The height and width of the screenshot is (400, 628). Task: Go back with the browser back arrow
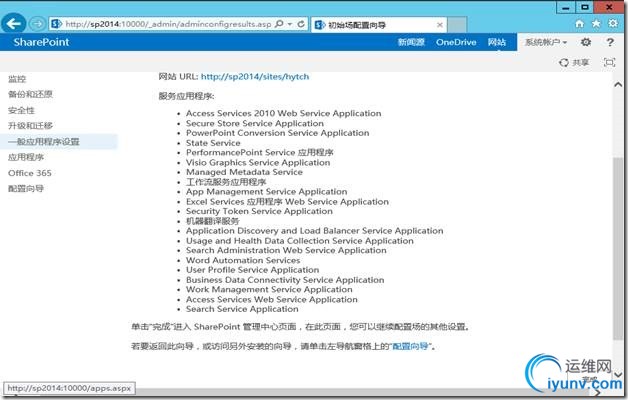(x=13, y=24)
